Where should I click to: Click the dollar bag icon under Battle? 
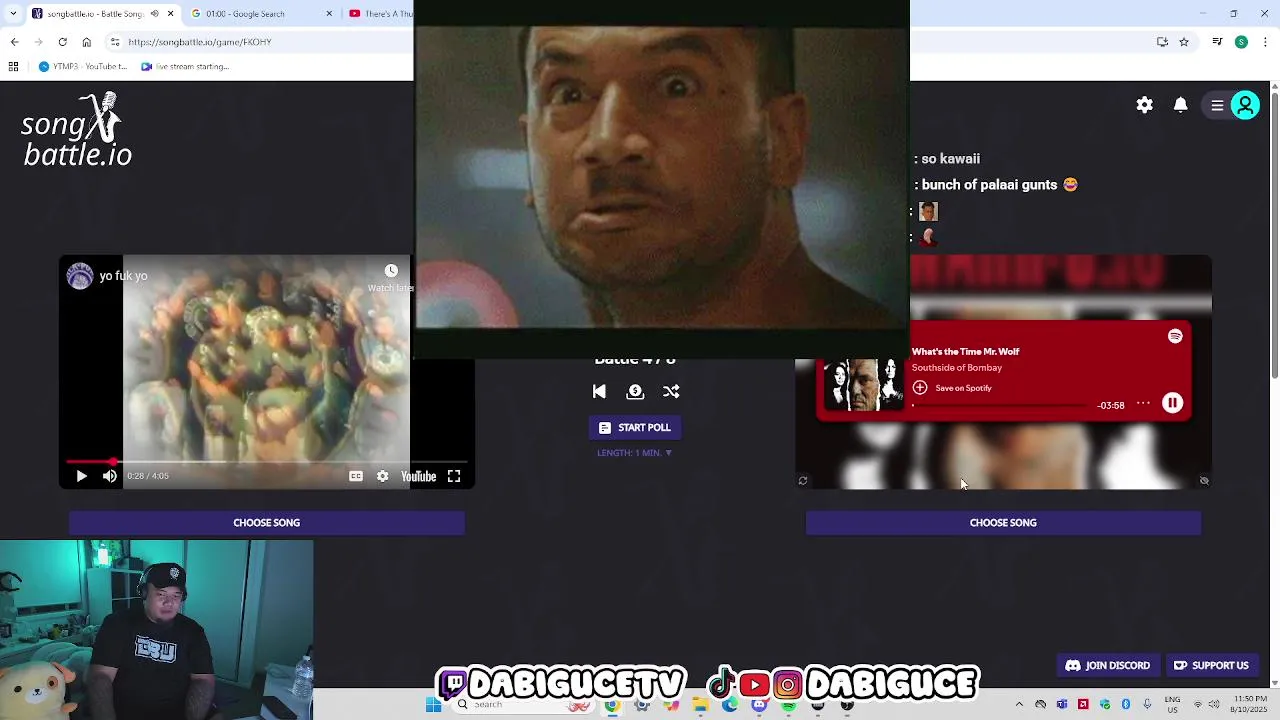[x=635, y=392]
